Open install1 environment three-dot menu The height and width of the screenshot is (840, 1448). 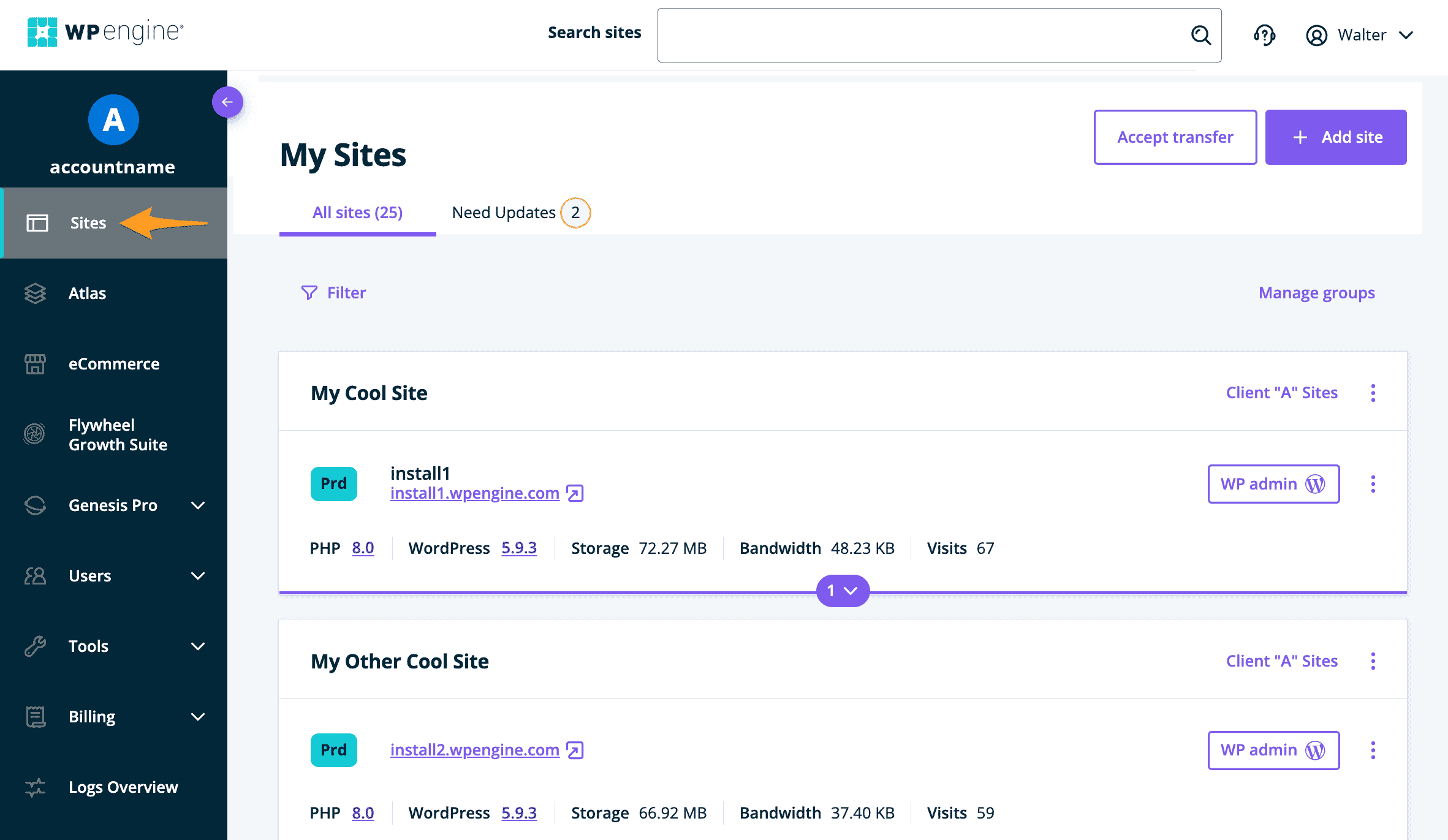pos(1373,484)
